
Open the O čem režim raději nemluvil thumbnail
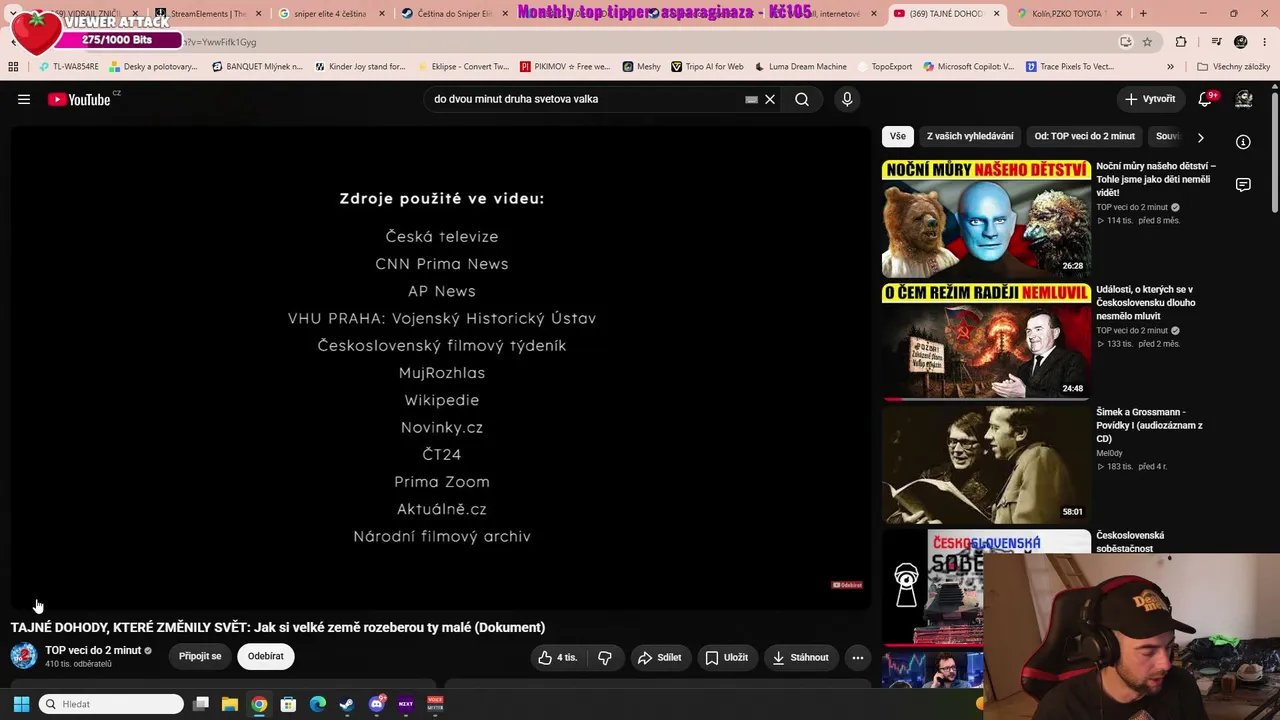pyautogui.click(x=986, y=341)
